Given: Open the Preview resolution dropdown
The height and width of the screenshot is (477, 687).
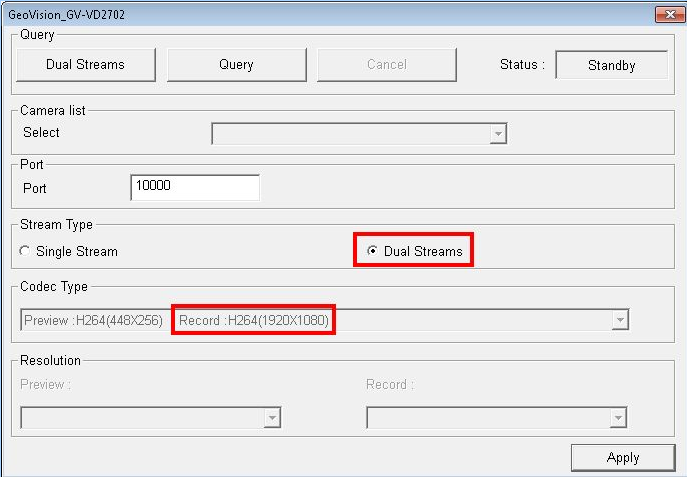Looking at the screenshot, I should 150,417.
